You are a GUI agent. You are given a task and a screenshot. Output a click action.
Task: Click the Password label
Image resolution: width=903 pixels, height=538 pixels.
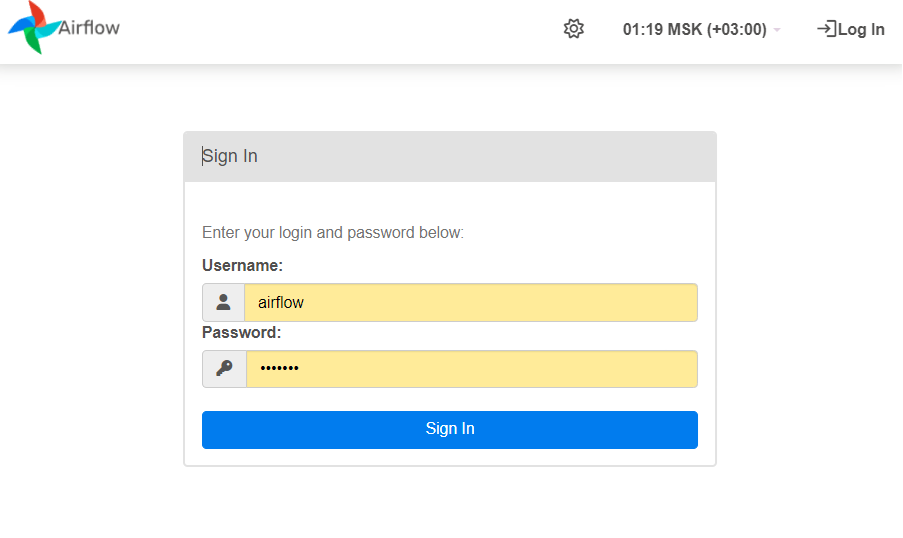coord(241,332)
